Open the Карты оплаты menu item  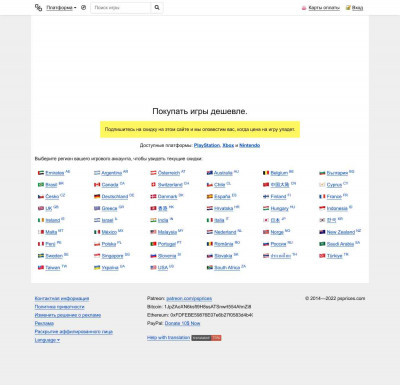[324, 8]
